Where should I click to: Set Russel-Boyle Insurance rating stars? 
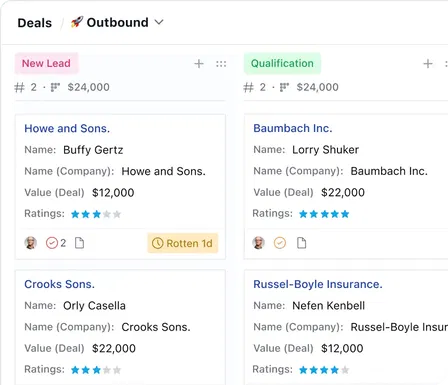click(324, 370)
